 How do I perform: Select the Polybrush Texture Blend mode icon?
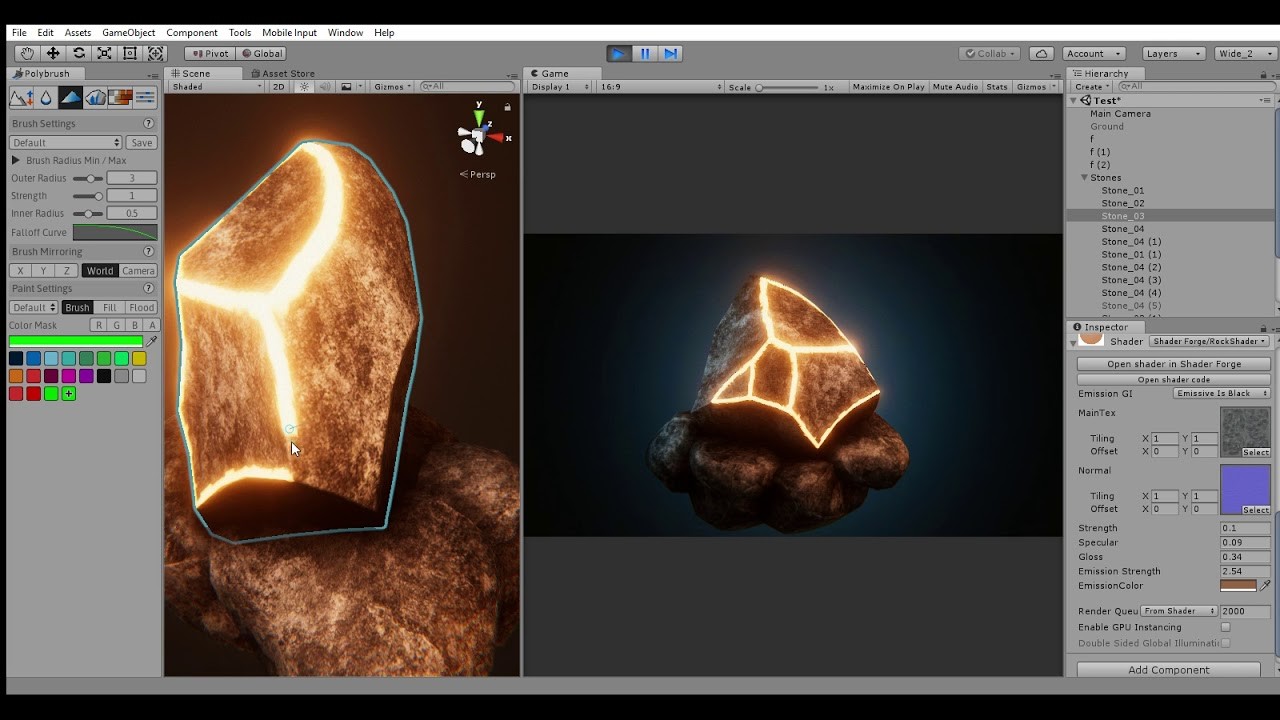tap(120, 97)
